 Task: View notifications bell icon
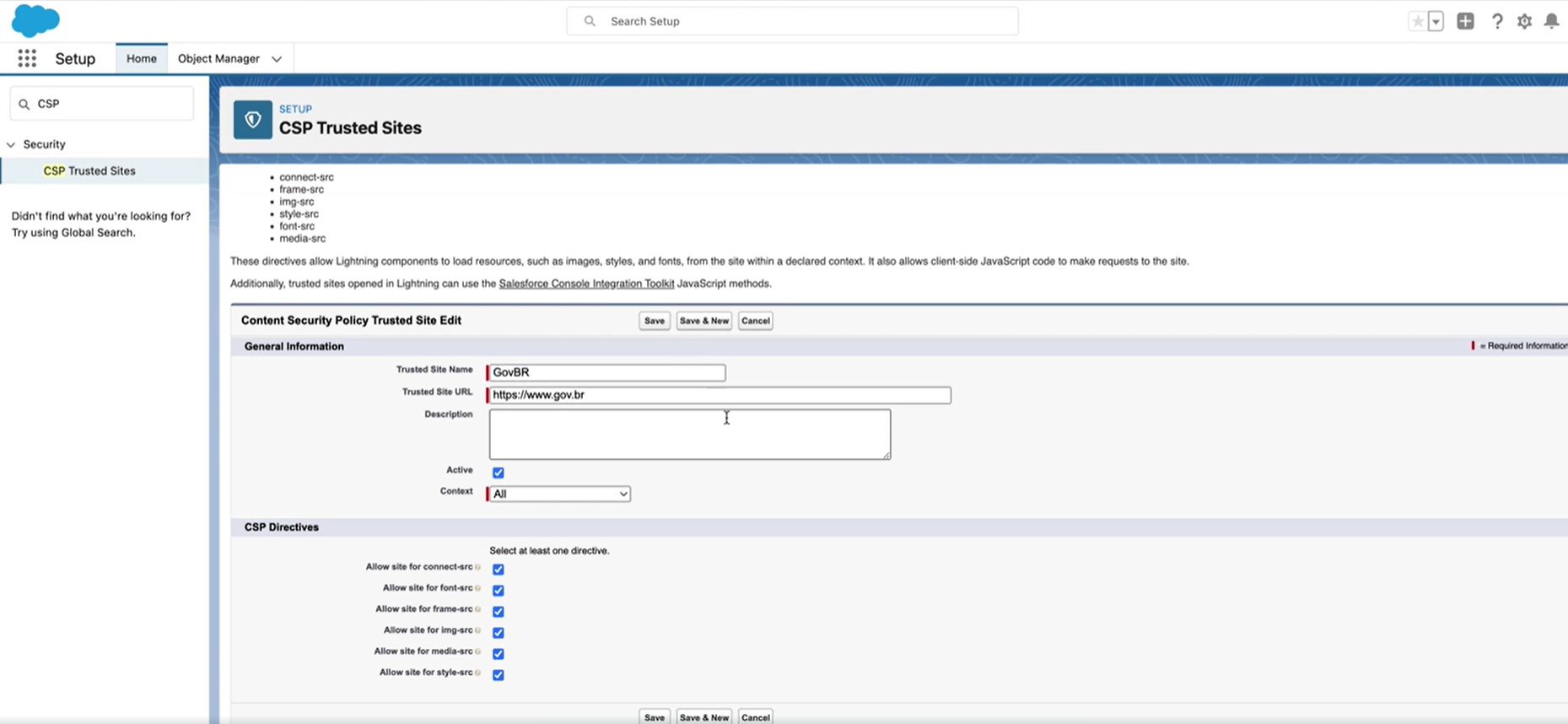(1552, 21)
